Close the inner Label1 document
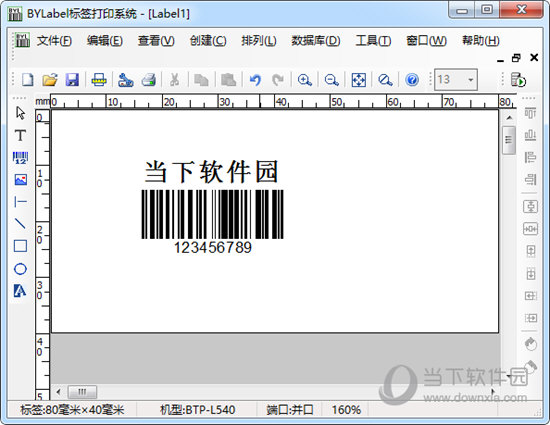This screenshot has width=550, height=425. coord(534,58)
